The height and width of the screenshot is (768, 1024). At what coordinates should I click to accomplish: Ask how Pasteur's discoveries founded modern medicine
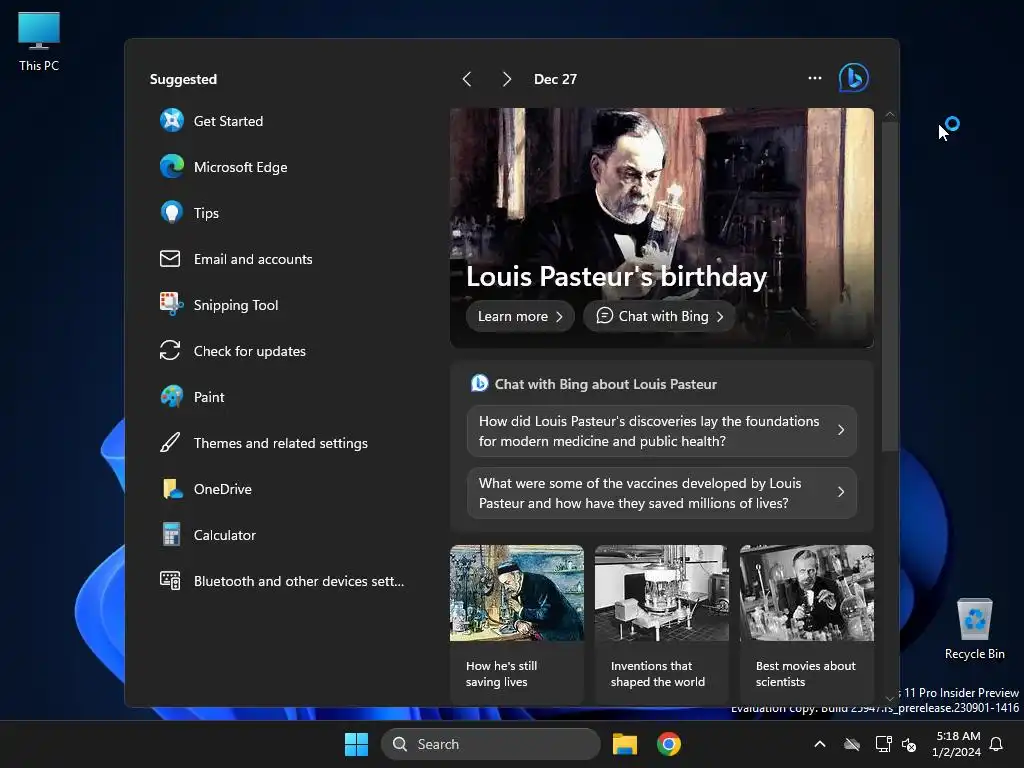[x=662, y=431]
